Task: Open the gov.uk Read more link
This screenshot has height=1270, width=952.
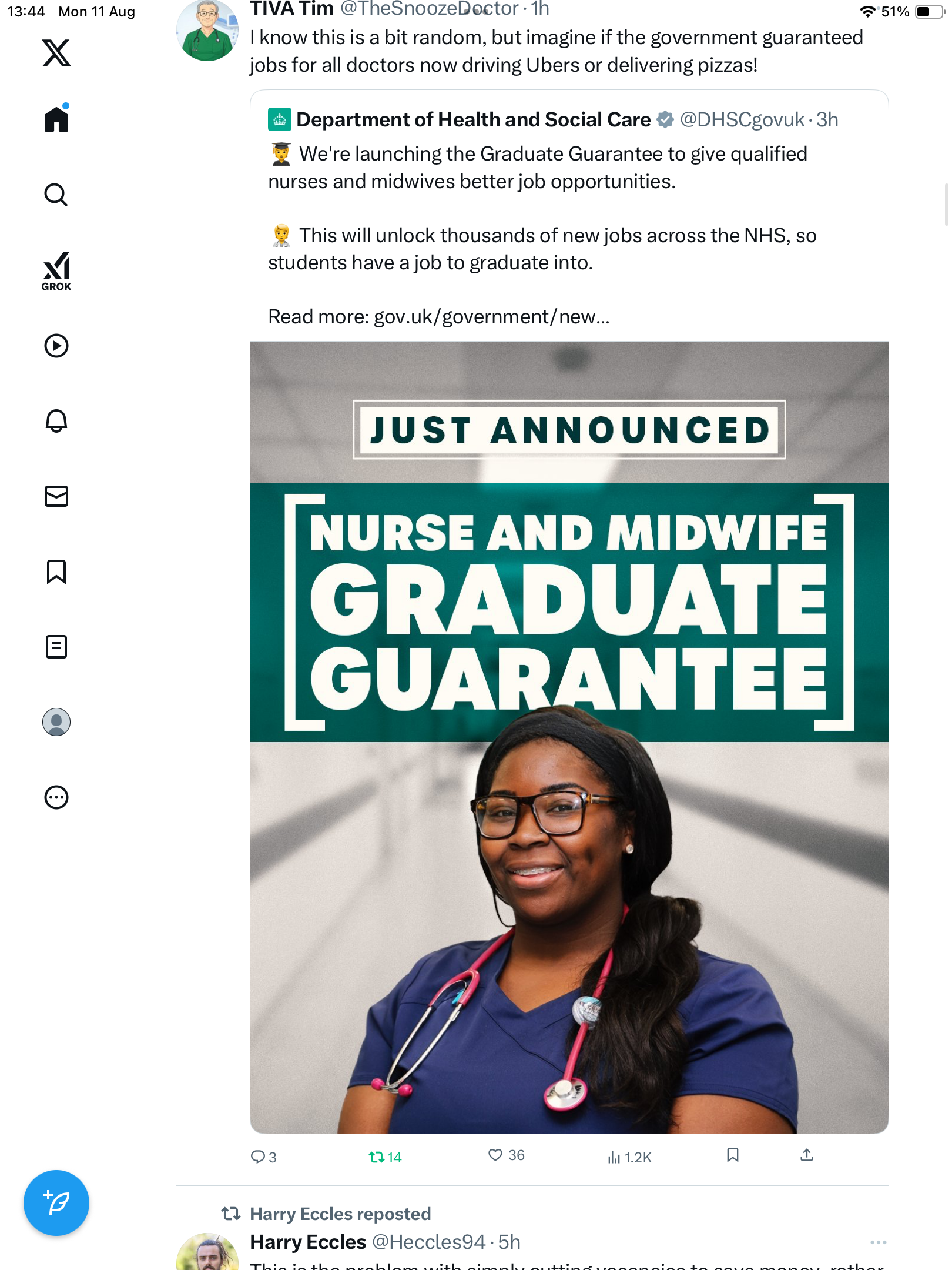Action: (x=492, y=317)
